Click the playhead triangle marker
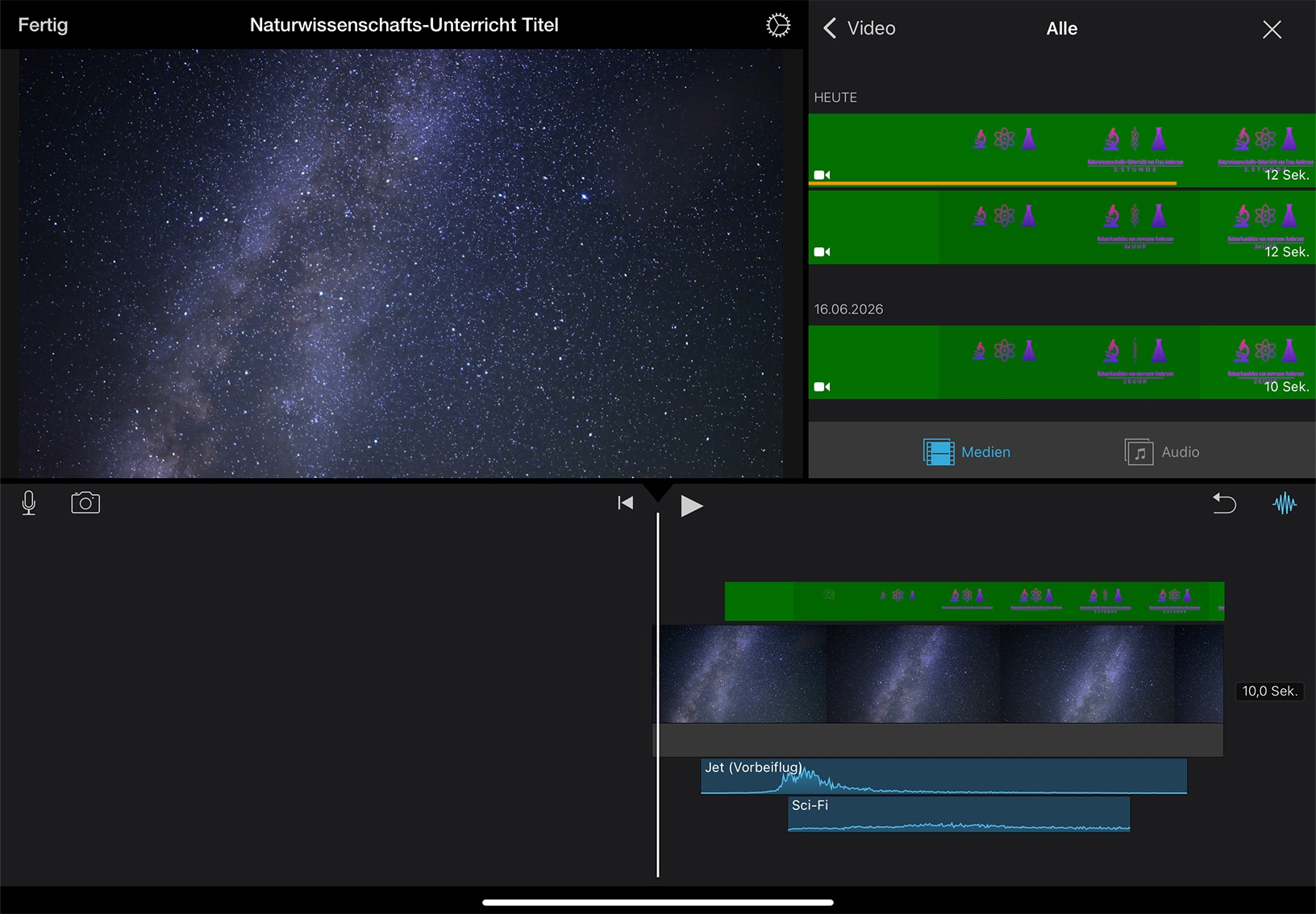The height and width of the screenshot is (914, 1316). (x=658, y=492)
